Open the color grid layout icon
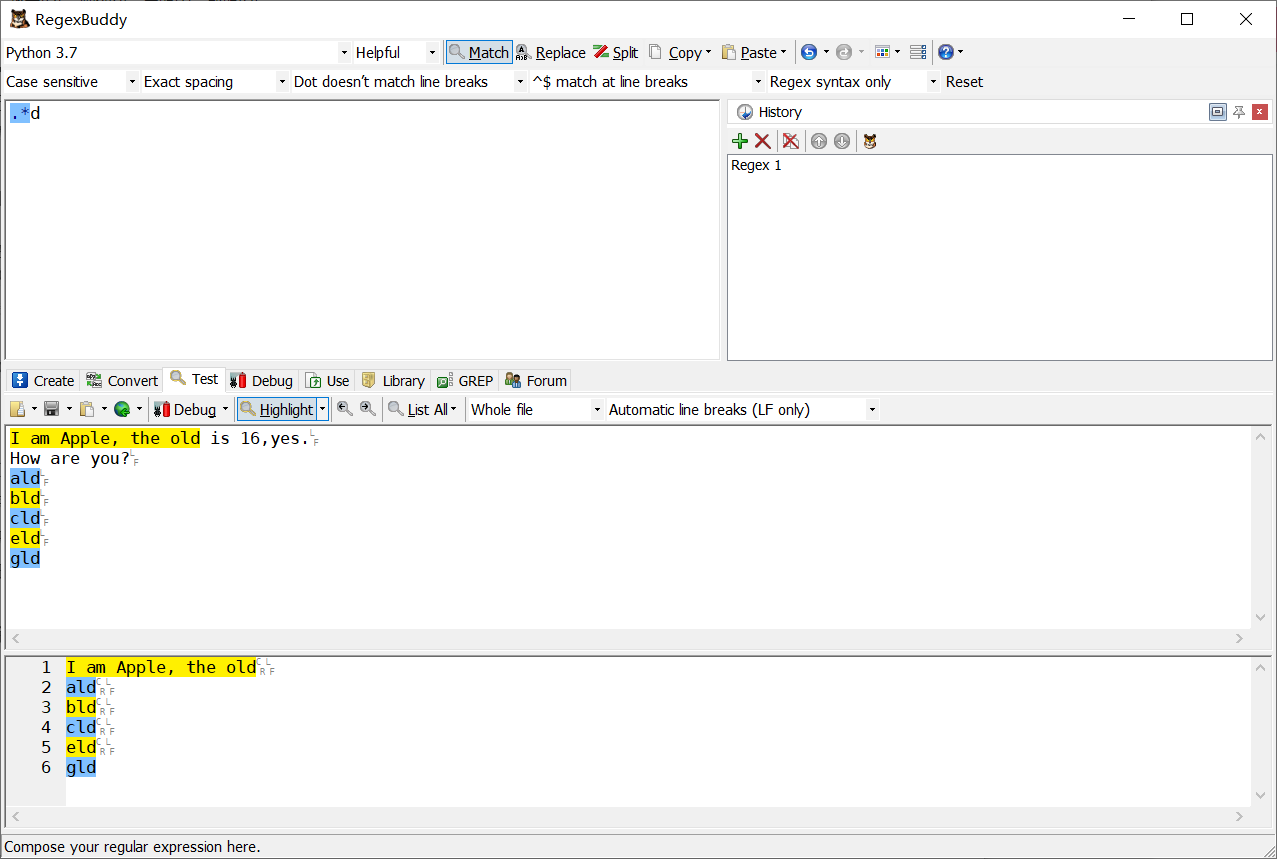 [882, 52]
